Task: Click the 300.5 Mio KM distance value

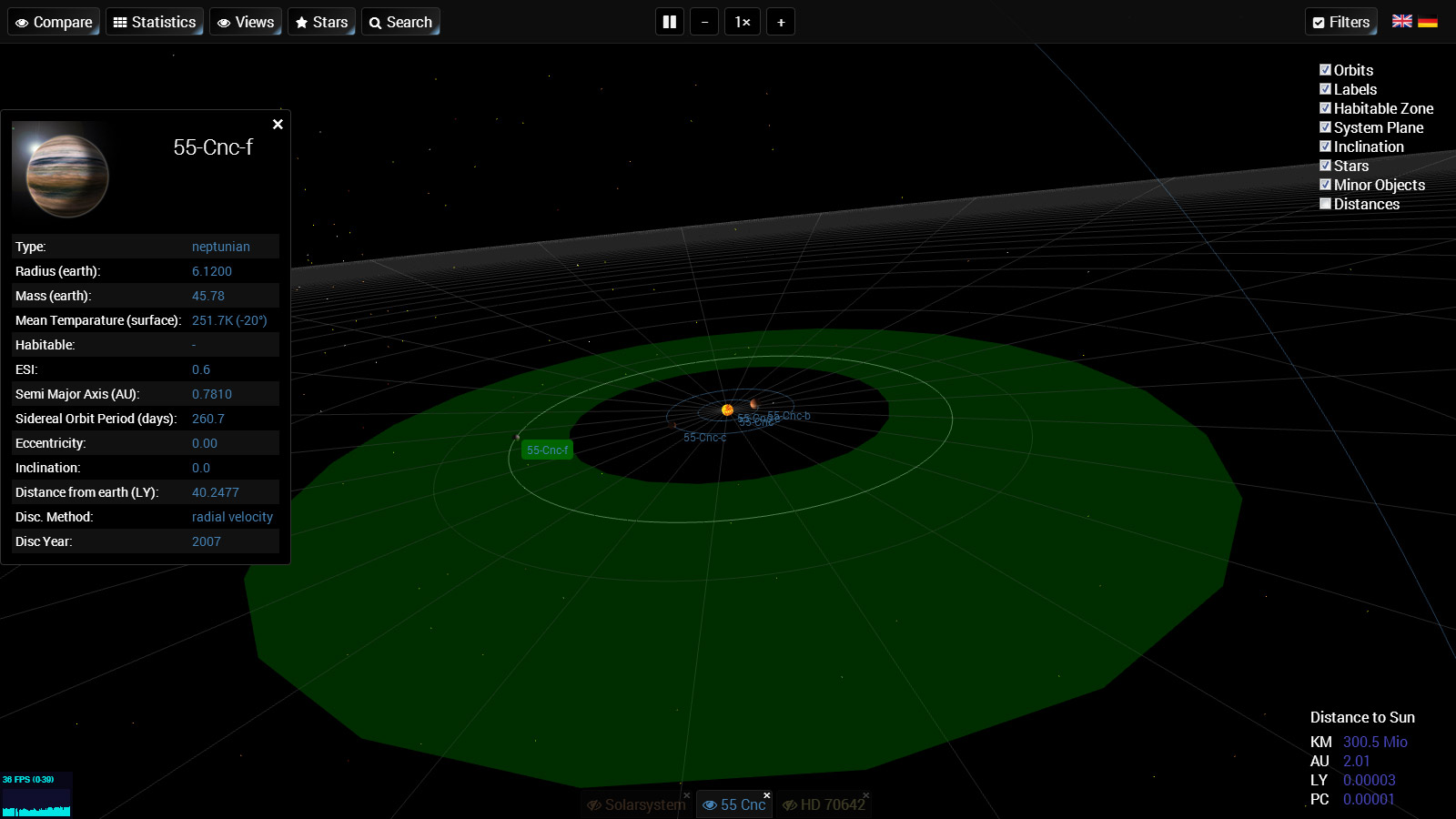Action: 1375,742
